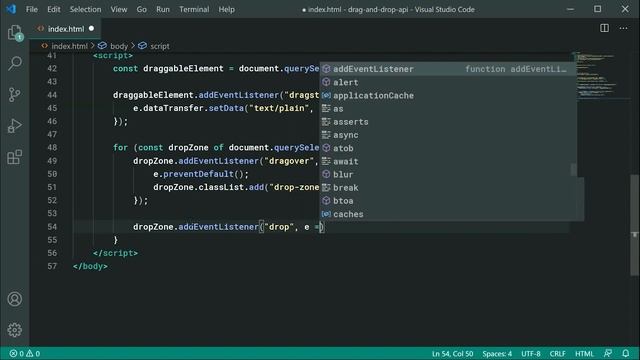Image resolution: width=640 pixels, height=360 pixels.
Task: Open the notifications bell icon
Action: pyautogui.click(x=626, y=353)
